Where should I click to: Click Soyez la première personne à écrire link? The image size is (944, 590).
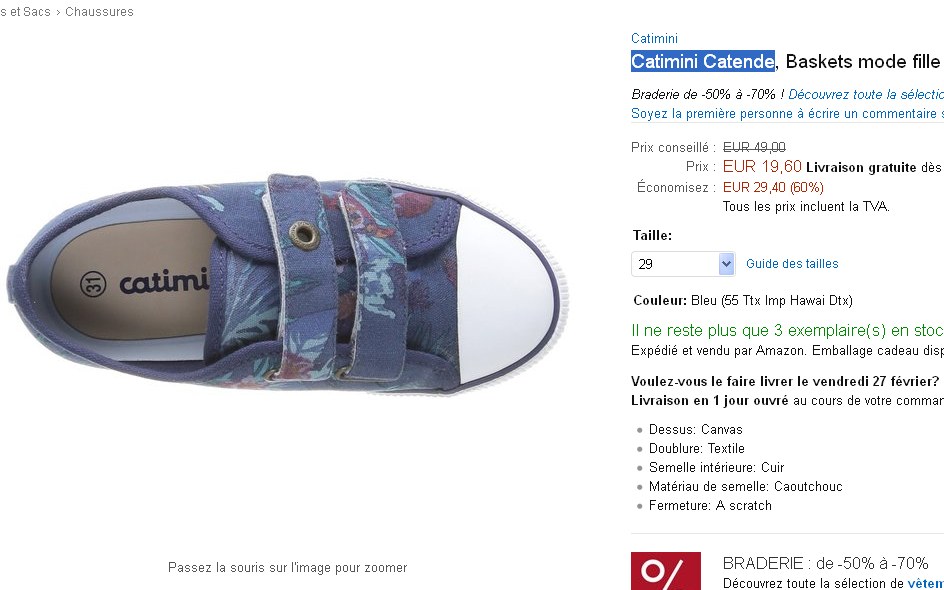787,114
